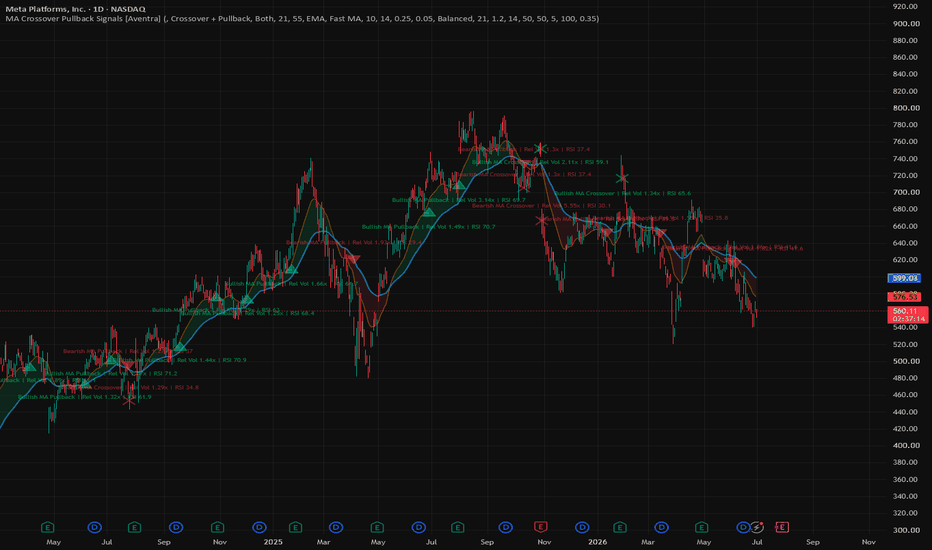Viewport: 932px width, 550px height.
Task: Select the 'Rel Vol 1.44x | RSI 70.9' label
Action: click(212, 360)
